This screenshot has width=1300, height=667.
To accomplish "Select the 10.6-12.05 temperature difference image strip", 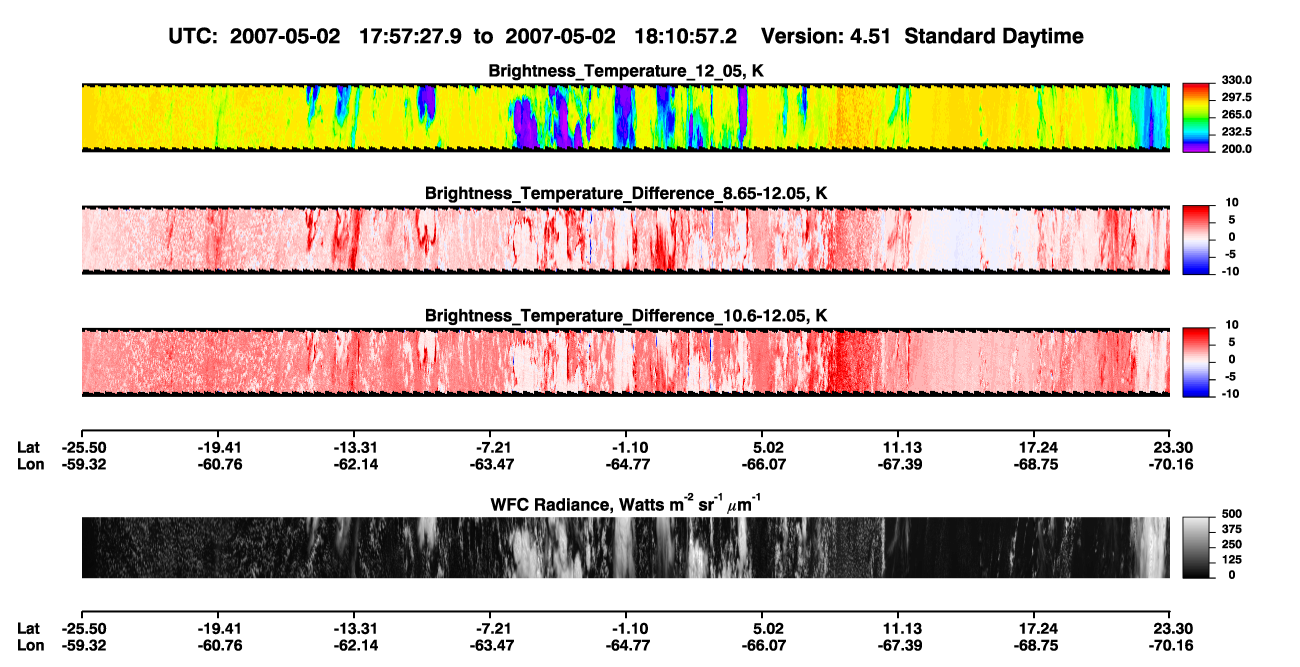I will pyautogui.click(x=625, y=361).
